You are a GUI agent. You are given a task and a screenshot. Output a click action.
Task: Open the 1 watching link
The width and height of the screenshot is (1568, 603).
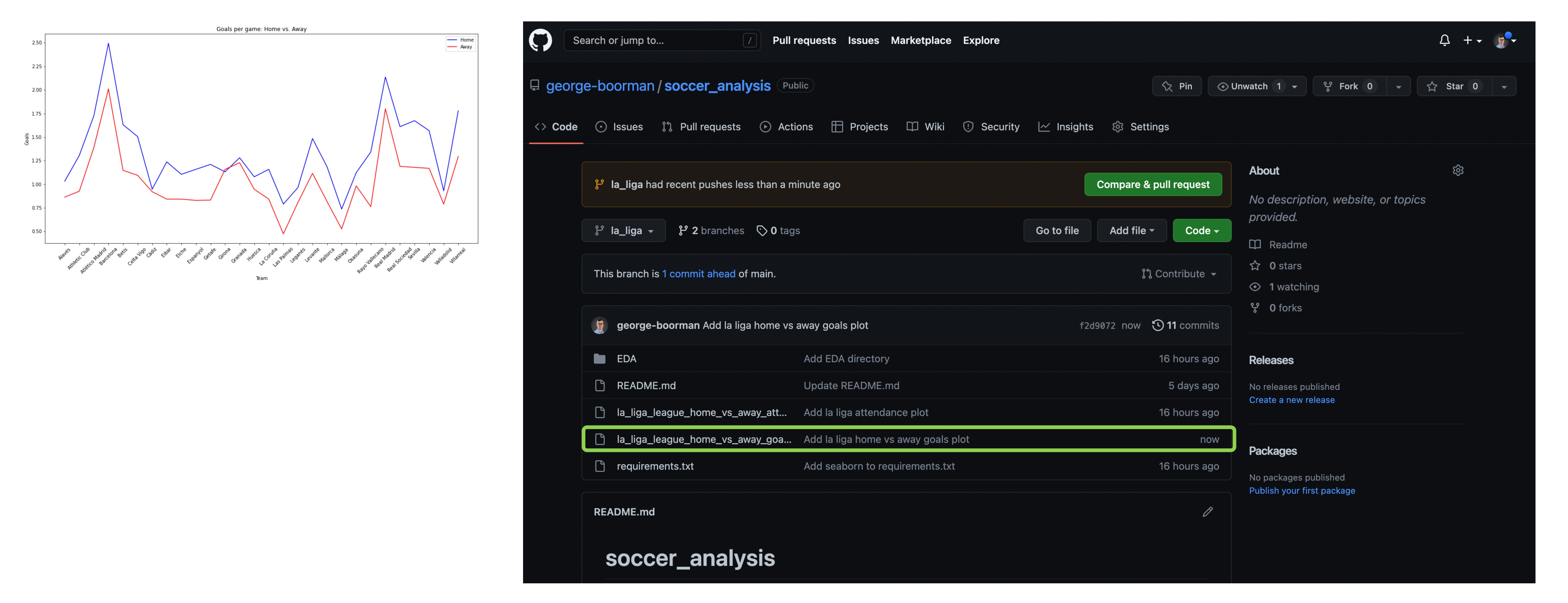[x=1284, y=287]
